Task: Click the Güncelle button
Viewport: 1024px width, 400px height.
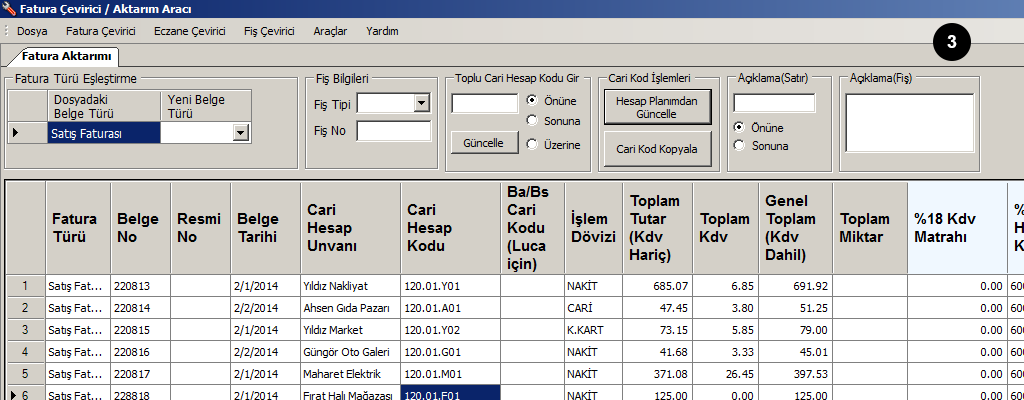Action: coord(482,143)
